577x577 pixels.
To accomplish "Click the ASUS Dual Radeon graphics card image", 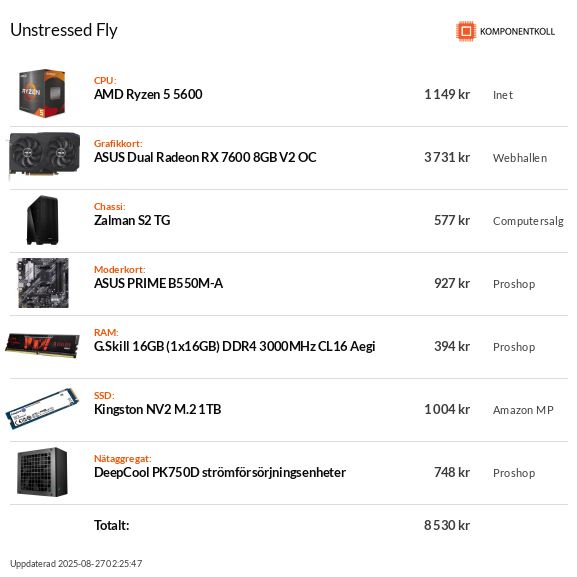I will 44,155.
